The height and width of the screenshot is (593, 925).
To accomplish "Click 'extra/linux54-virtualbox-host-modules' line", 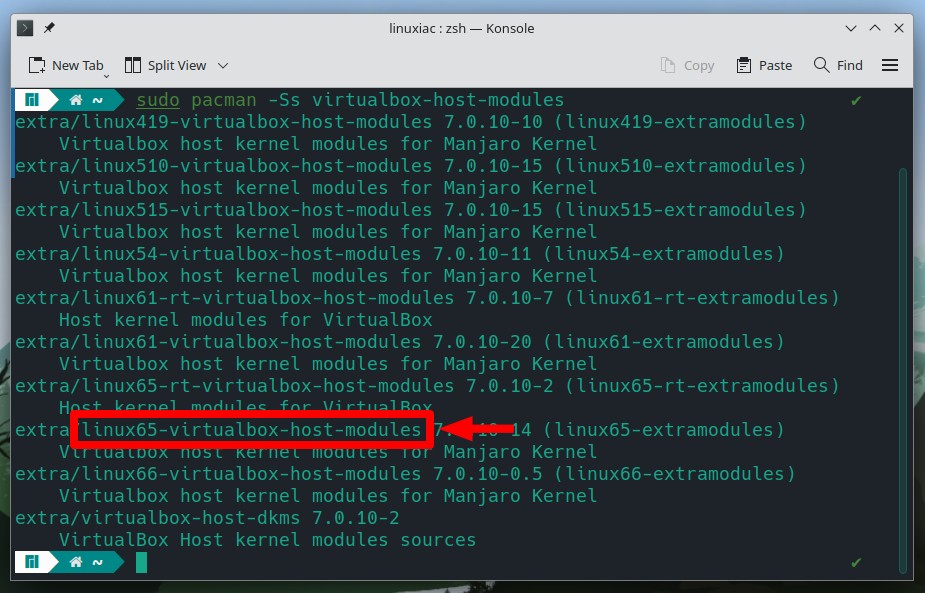I will 399,254.
